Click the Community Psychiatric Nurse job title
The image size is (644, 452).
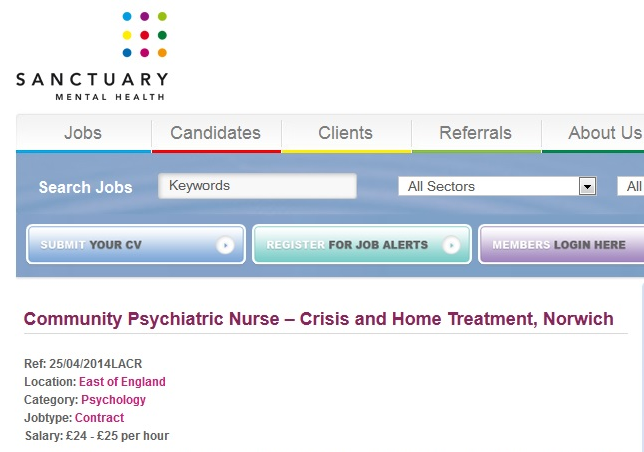click(319, 319)
